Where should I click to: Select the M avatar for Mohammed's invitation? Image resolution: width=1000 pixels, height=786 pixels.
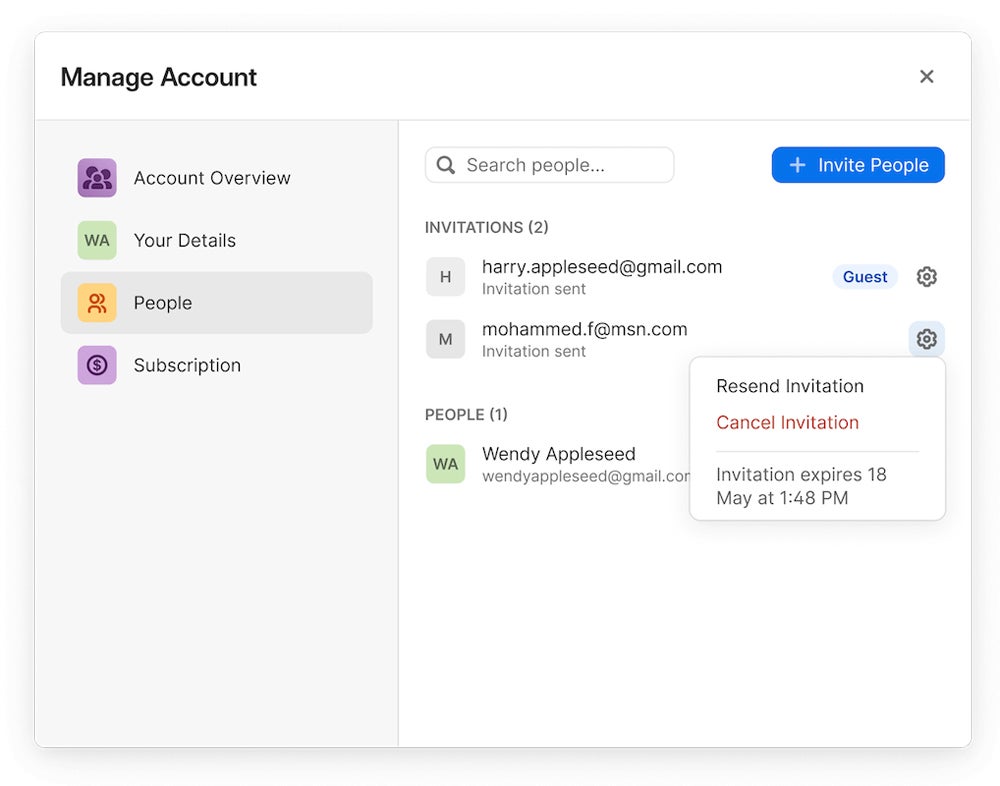tap(445, 339)
